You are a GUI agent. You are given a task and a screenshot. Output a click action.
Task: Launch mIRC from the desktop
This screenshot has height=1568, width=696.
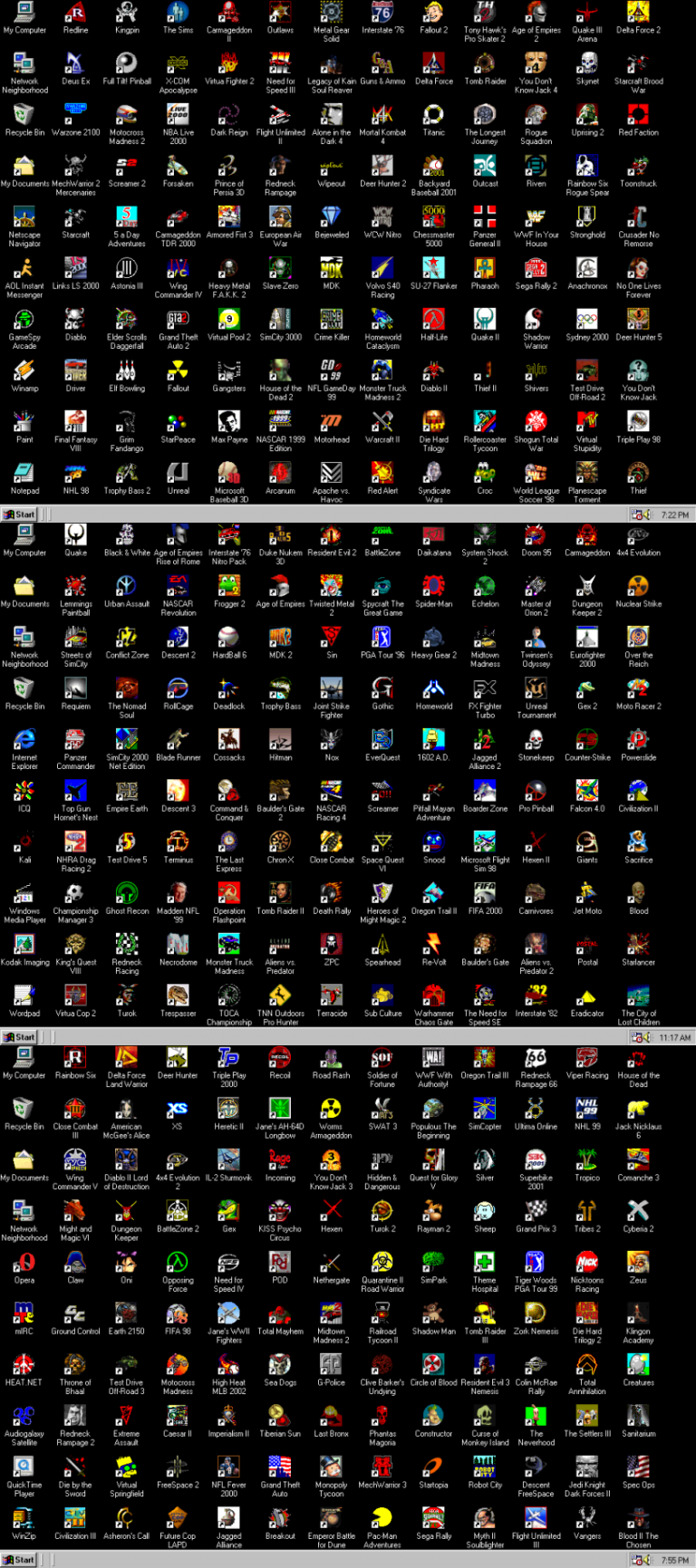point(24,1313)
